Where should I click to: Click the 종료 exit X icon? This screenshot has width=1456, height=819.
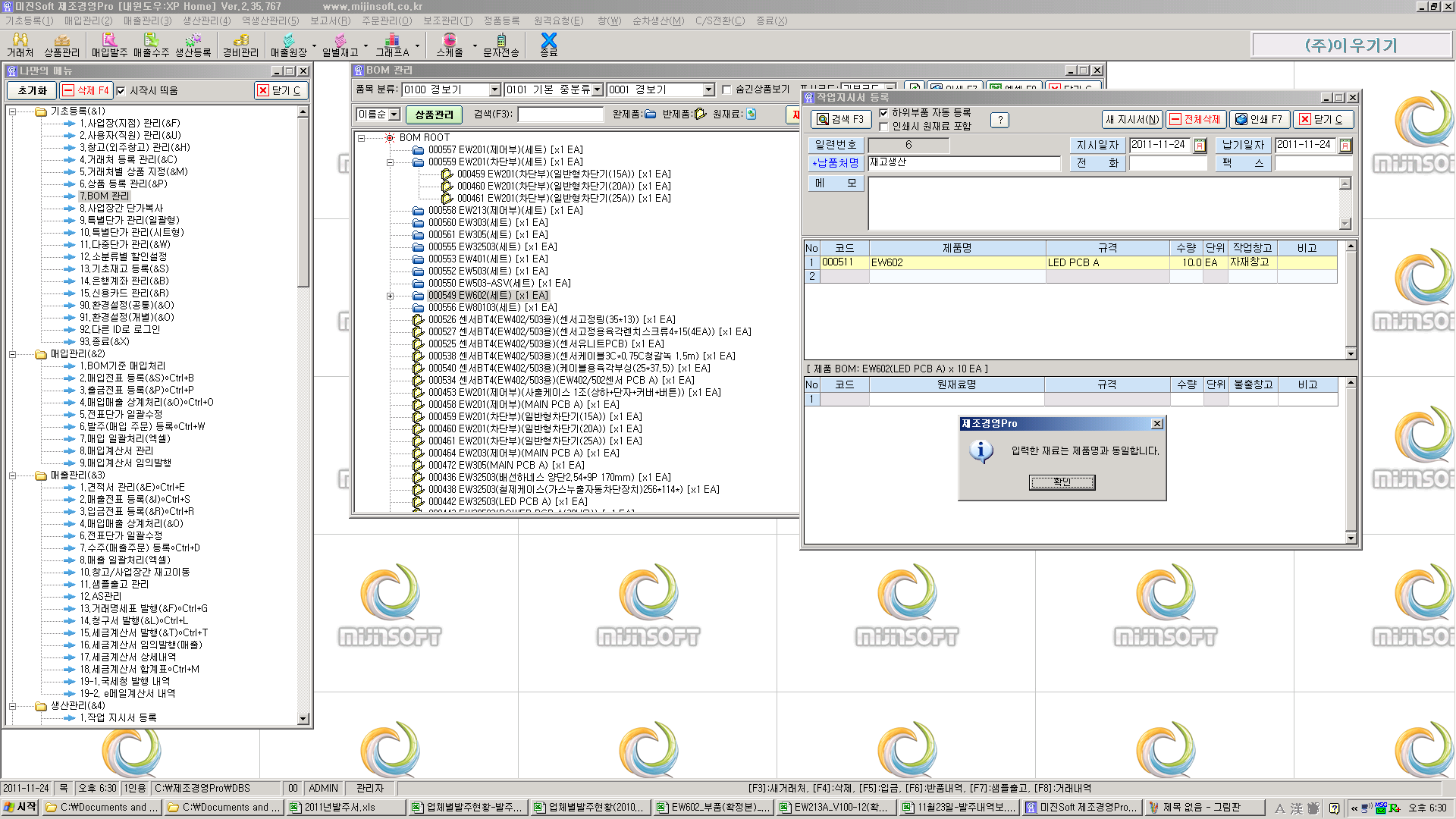549,45
